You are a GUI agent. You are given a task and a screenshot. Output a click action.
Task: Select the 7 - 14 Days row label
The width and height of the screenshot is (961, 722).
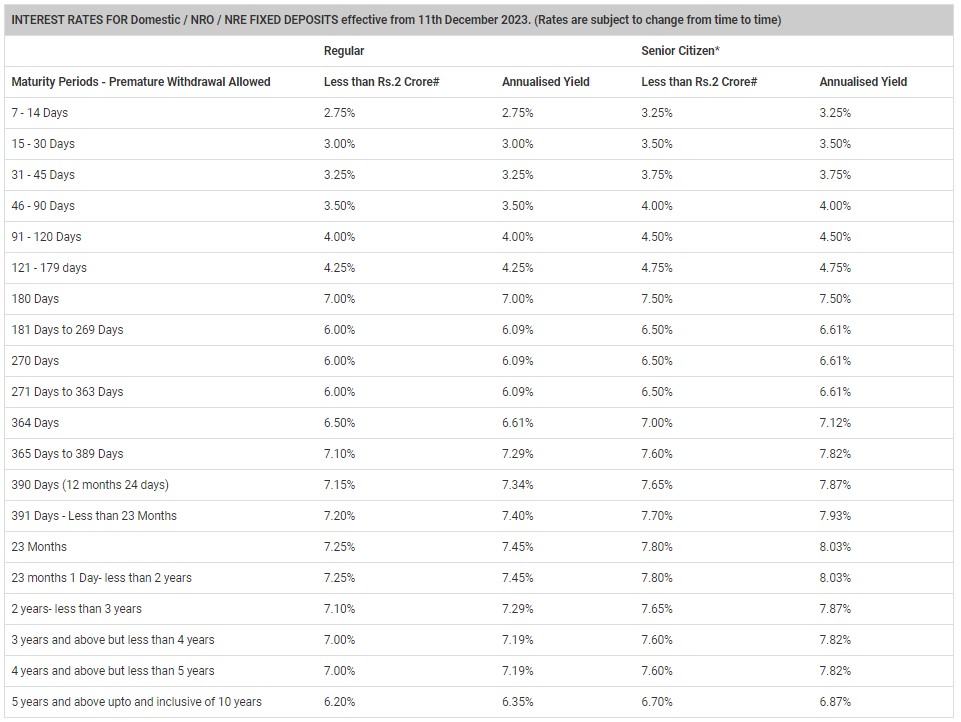click(x=40, y=113)
